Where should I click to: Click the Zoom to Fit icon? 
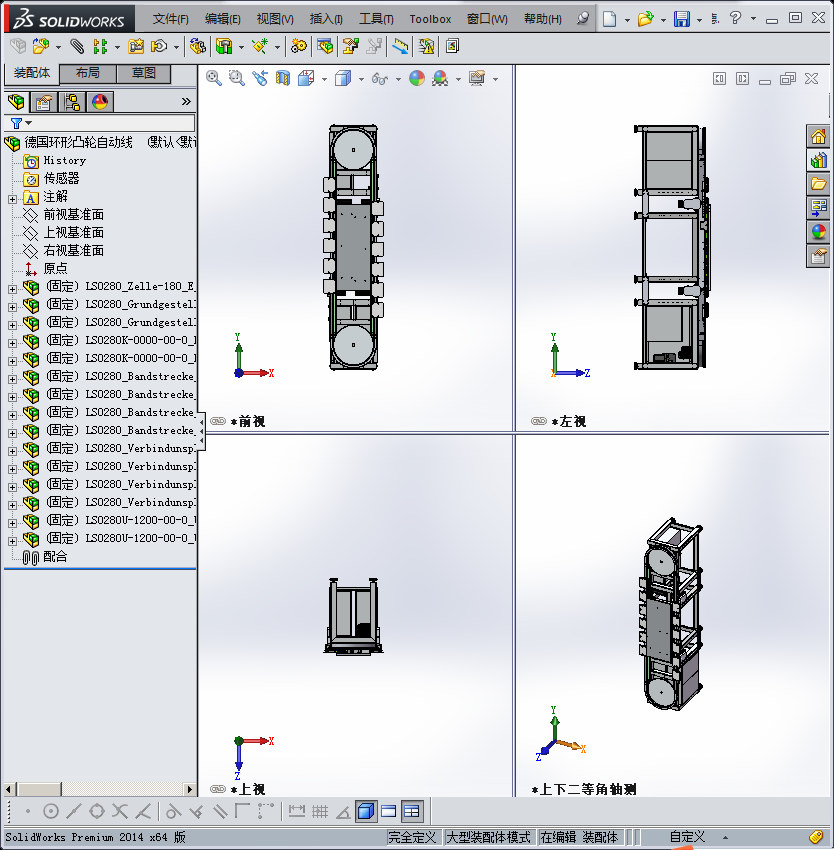[214, 79]
